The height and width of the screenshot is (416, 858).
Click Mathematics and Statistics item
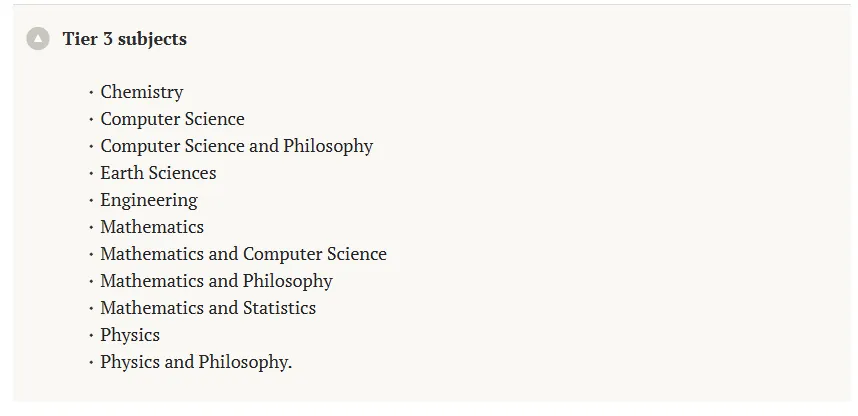208,308
